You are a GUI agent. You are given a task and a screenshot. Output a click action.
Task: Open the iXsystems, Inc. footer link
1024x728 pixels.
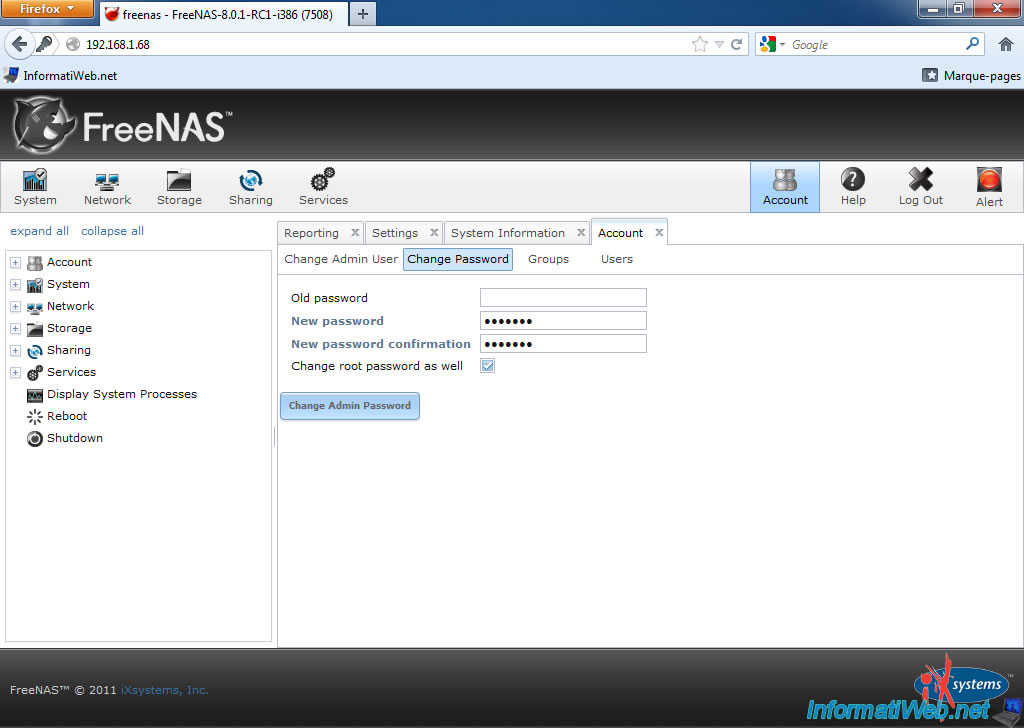[x=165, y=690]
